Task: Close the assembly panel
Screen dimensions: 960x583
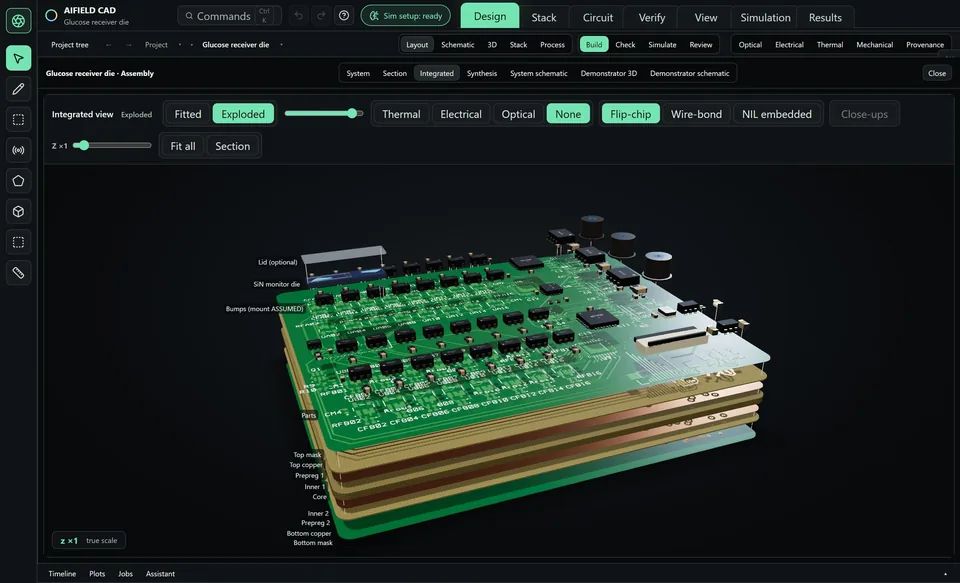Action: point(937,73)
